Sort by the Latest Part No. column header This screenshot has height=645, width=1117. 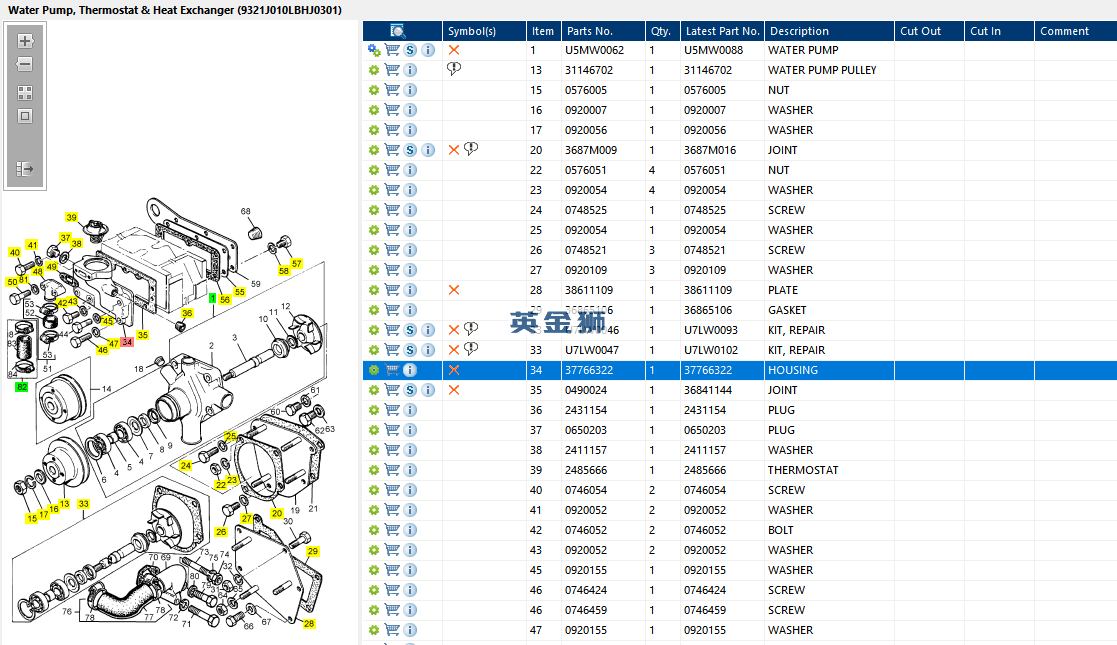pos(722,31)
